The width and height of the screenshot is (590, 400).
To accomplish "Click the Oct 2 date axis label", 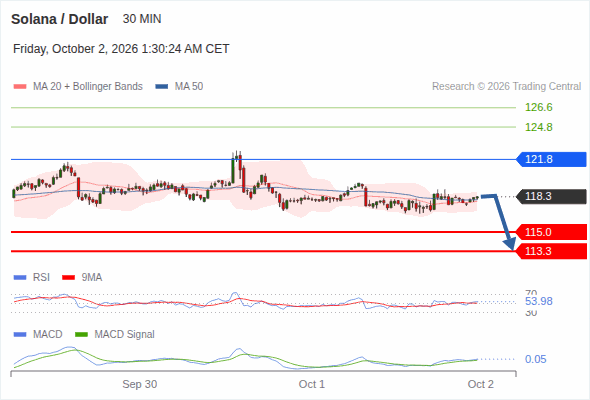I will click(481, 384).
